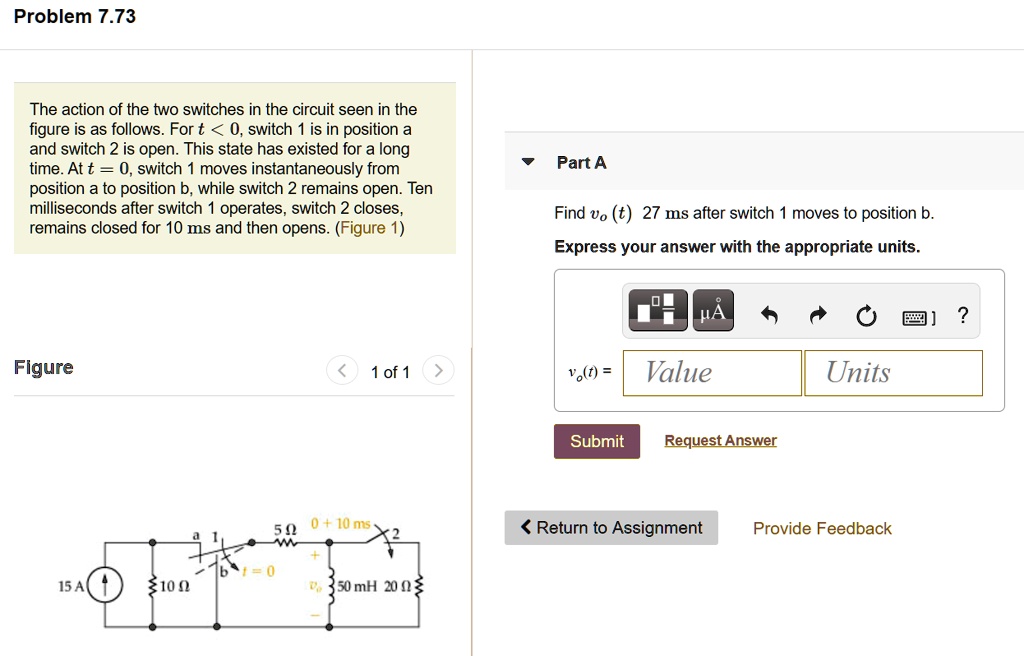Reset the answer box

point(865,313)
